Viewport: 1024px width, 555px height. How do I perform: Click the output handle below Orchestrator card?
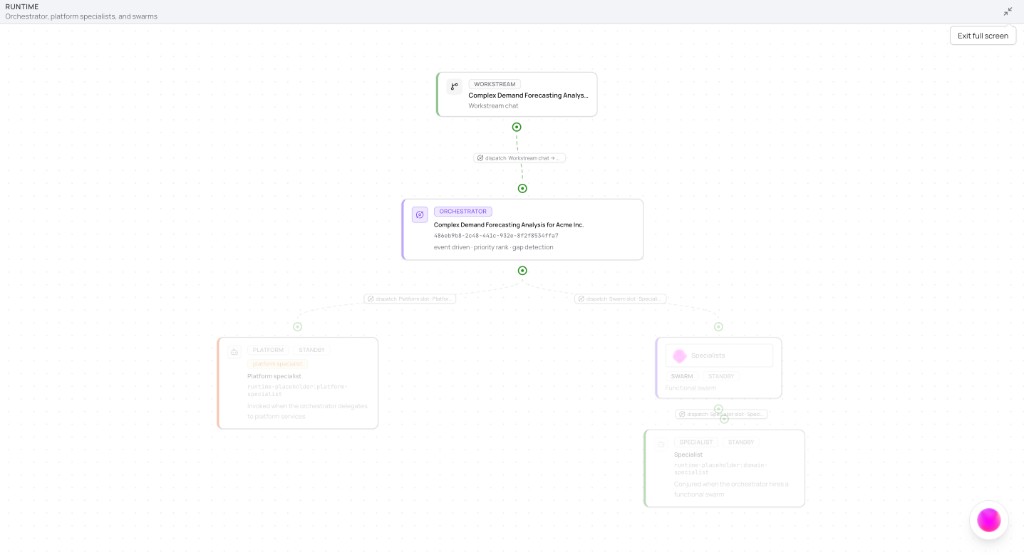[x=522, y=270]
